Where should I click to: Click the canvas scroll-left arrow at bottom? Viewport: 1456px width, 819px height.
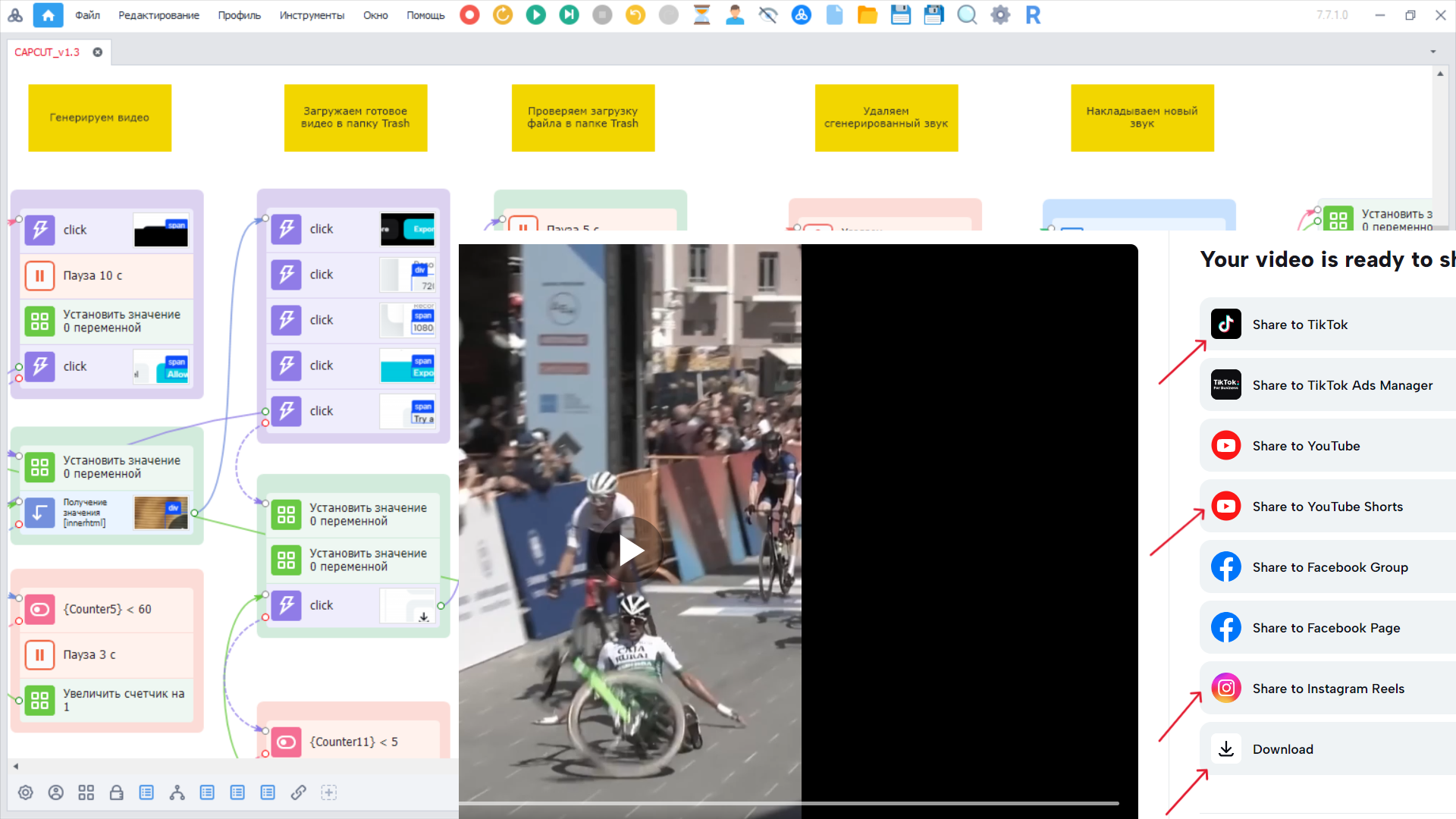click(16, 766)
